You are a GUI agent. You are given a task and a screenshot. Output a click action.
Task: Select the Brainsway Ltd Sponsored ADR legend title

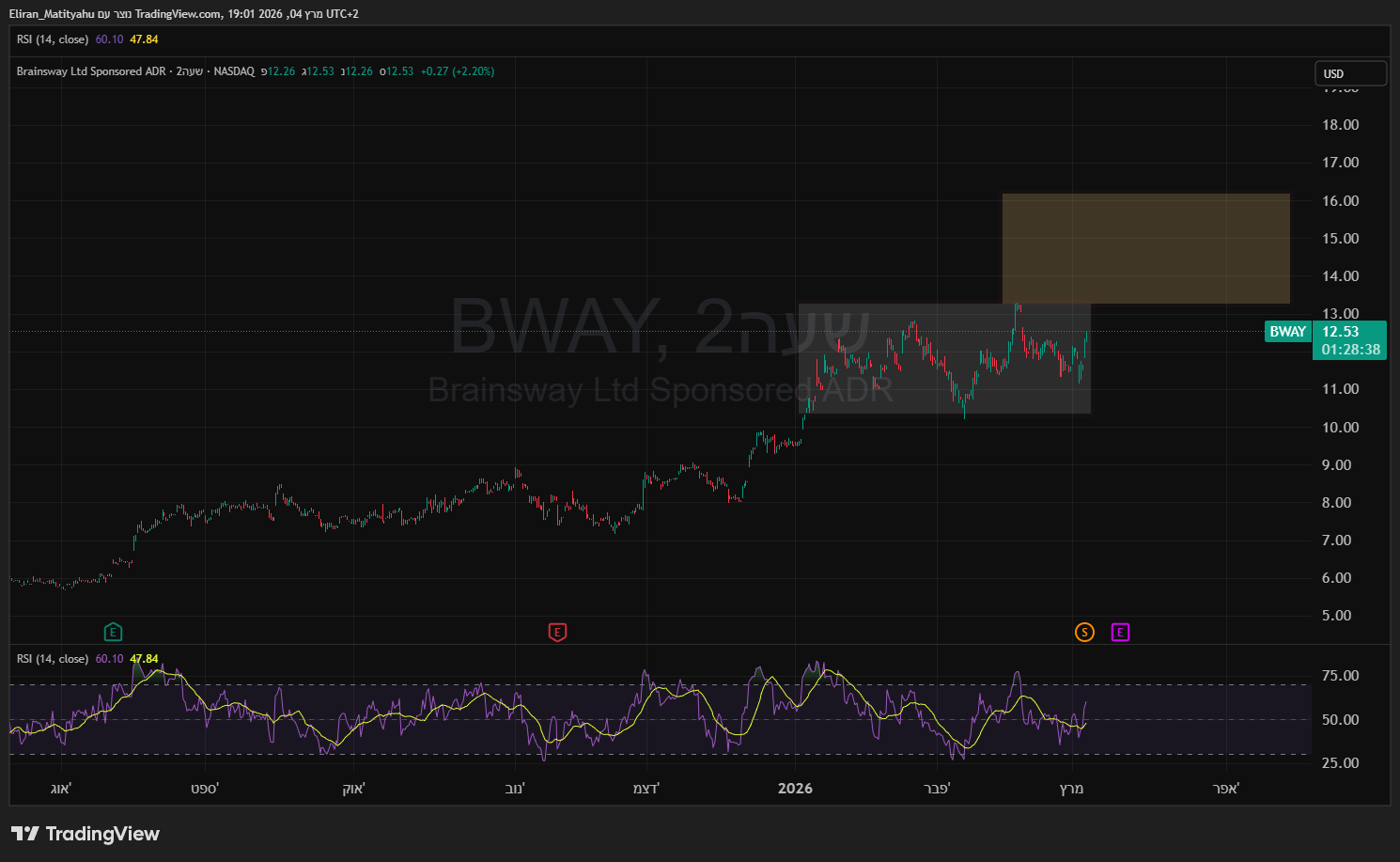(x=91, y=71)
